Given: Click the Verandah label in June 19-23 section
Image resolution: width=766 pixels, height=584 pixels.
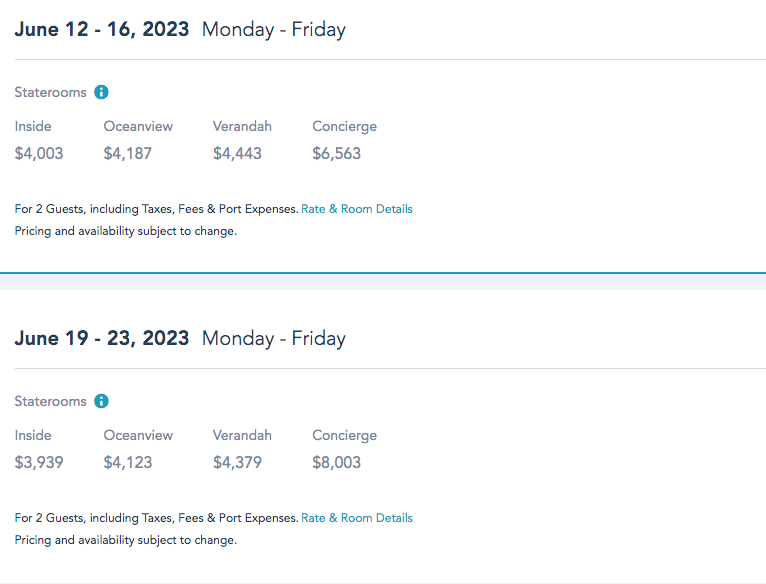Looking at the screenshot, I should pyautogui.click(x=242, y=435).
